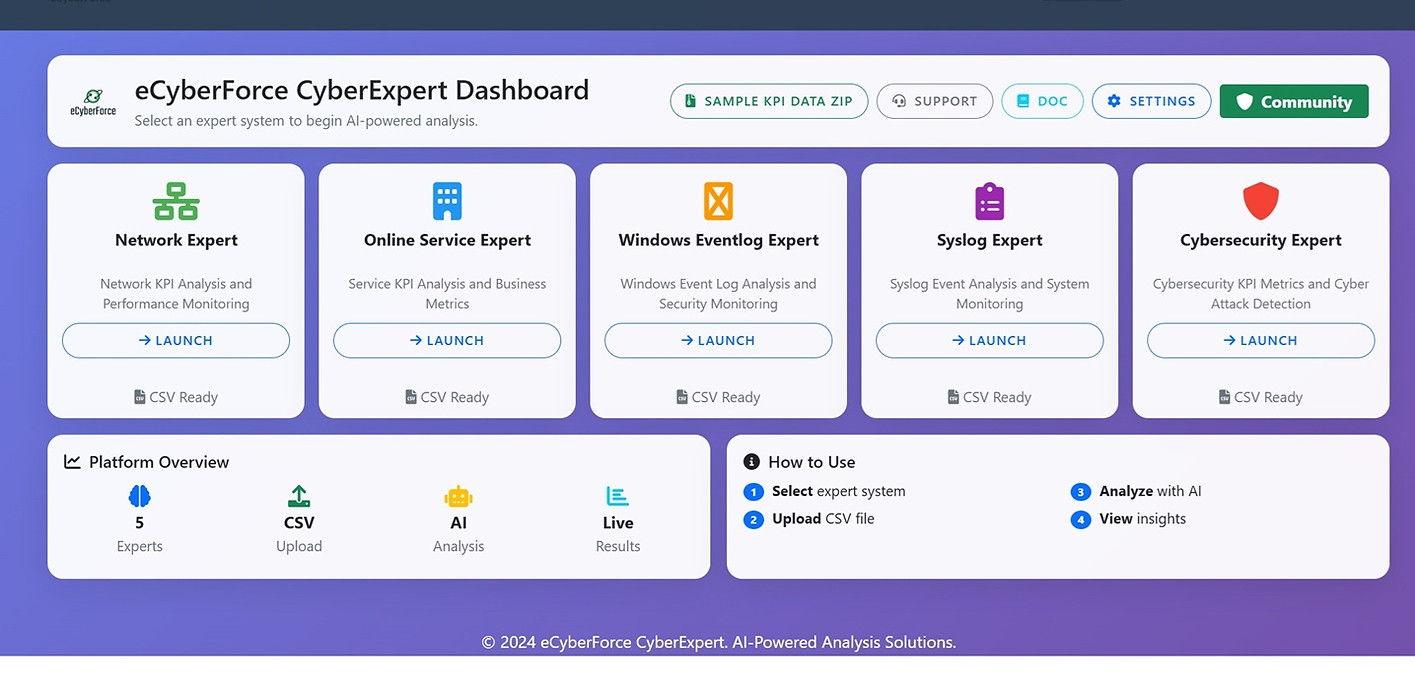Click the red shield Cybersecurity icon
The width and height of the screenshot is (1415, 680).
[1261, 201]
